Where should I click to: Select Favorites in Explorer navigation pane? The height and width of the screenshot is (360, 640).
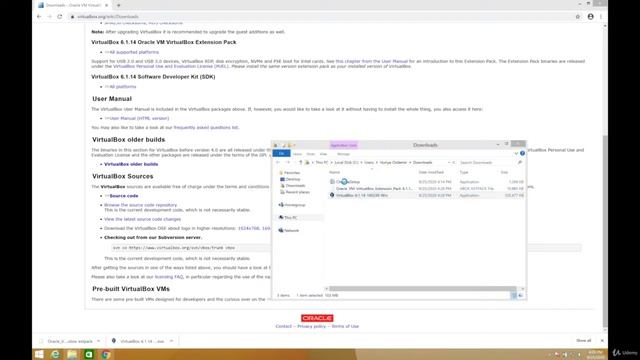tap(291, 173)
